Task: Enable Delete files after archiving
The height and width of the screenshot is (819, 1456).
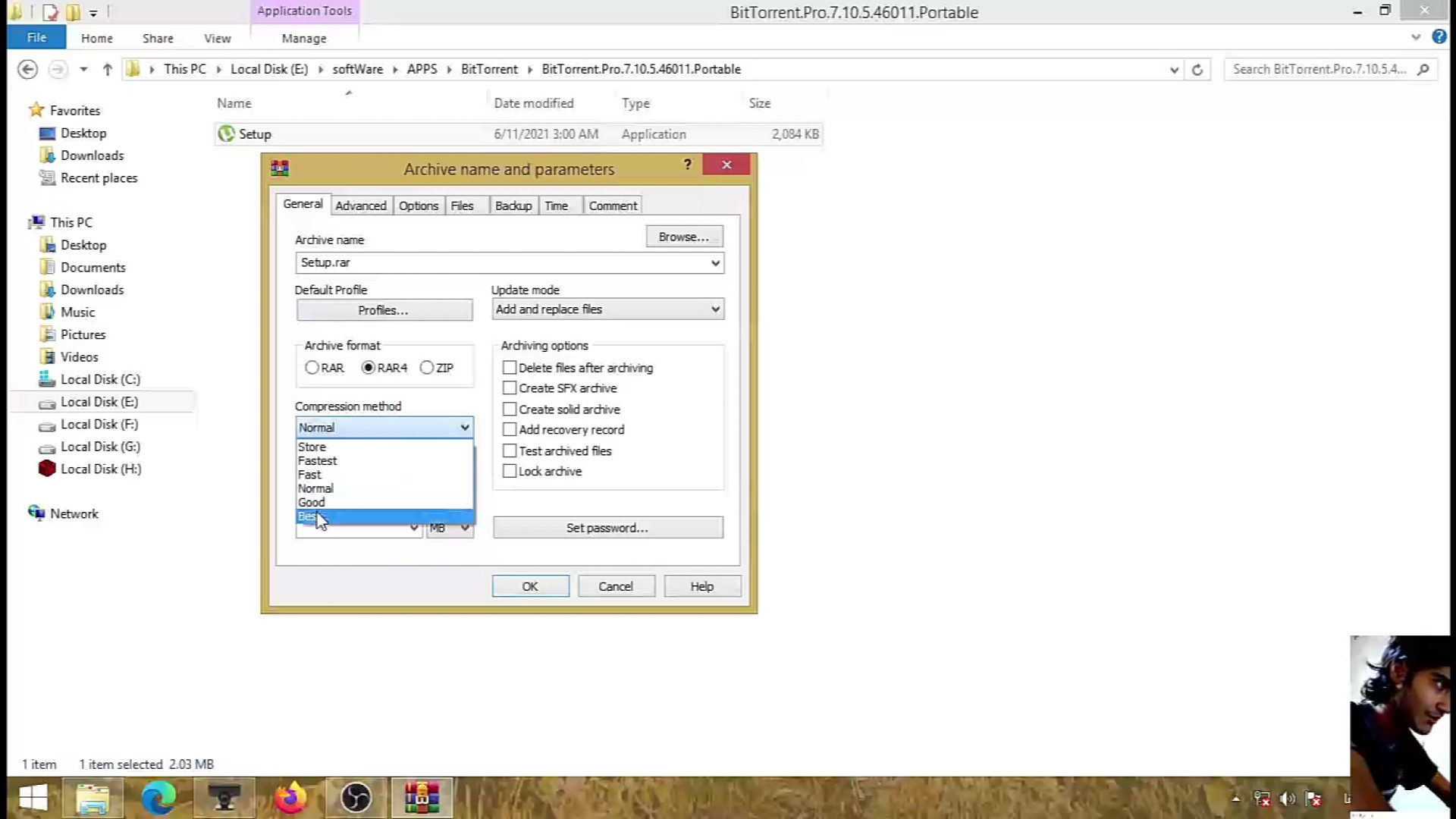Action: pyautogui.click(x=510, y=368)
